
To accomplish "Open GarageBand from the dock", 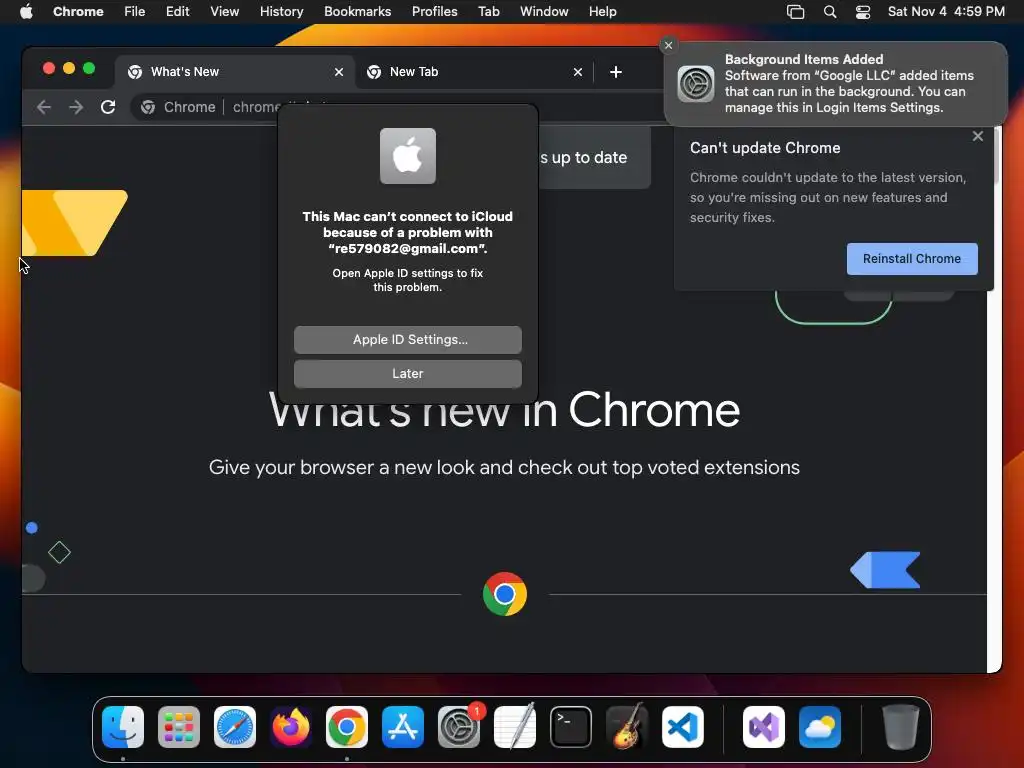I will pos(627,727).
